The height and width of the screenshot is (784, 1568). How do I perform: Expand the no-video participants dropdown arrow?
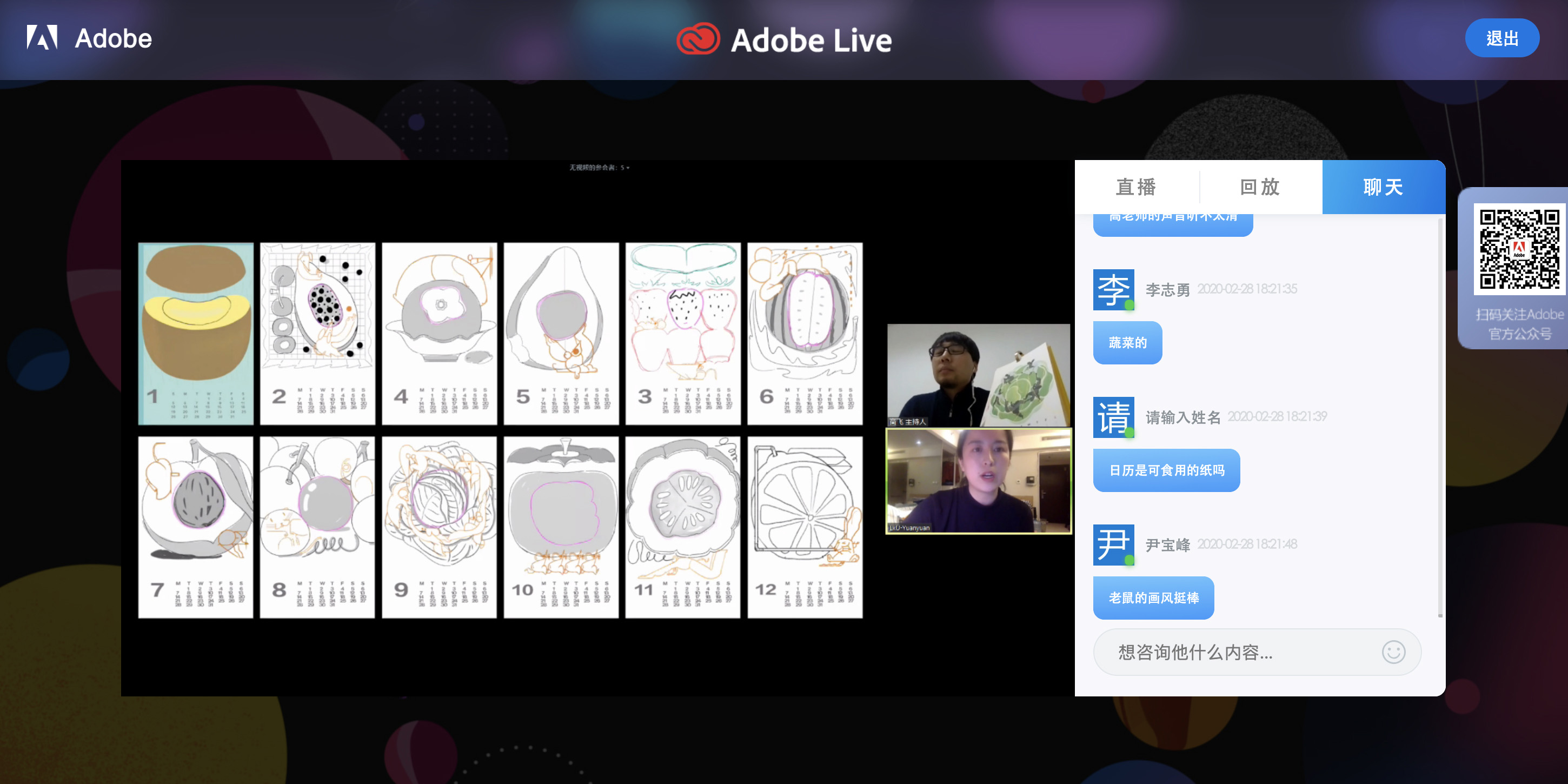click(628, 168)
